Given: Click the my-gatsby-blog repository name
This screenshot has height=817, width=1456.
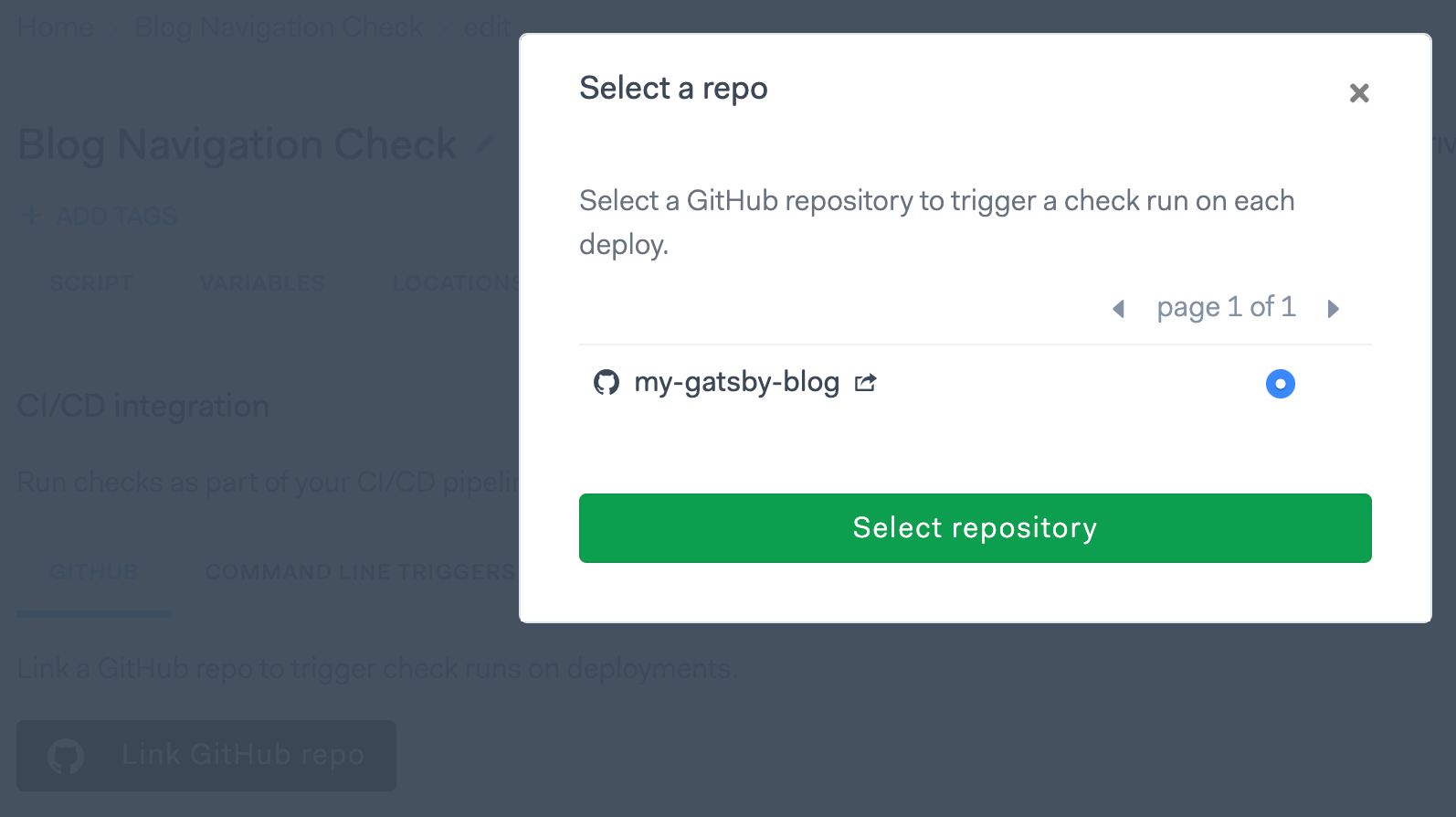Looking at the screenshot, I should point(737,383).
